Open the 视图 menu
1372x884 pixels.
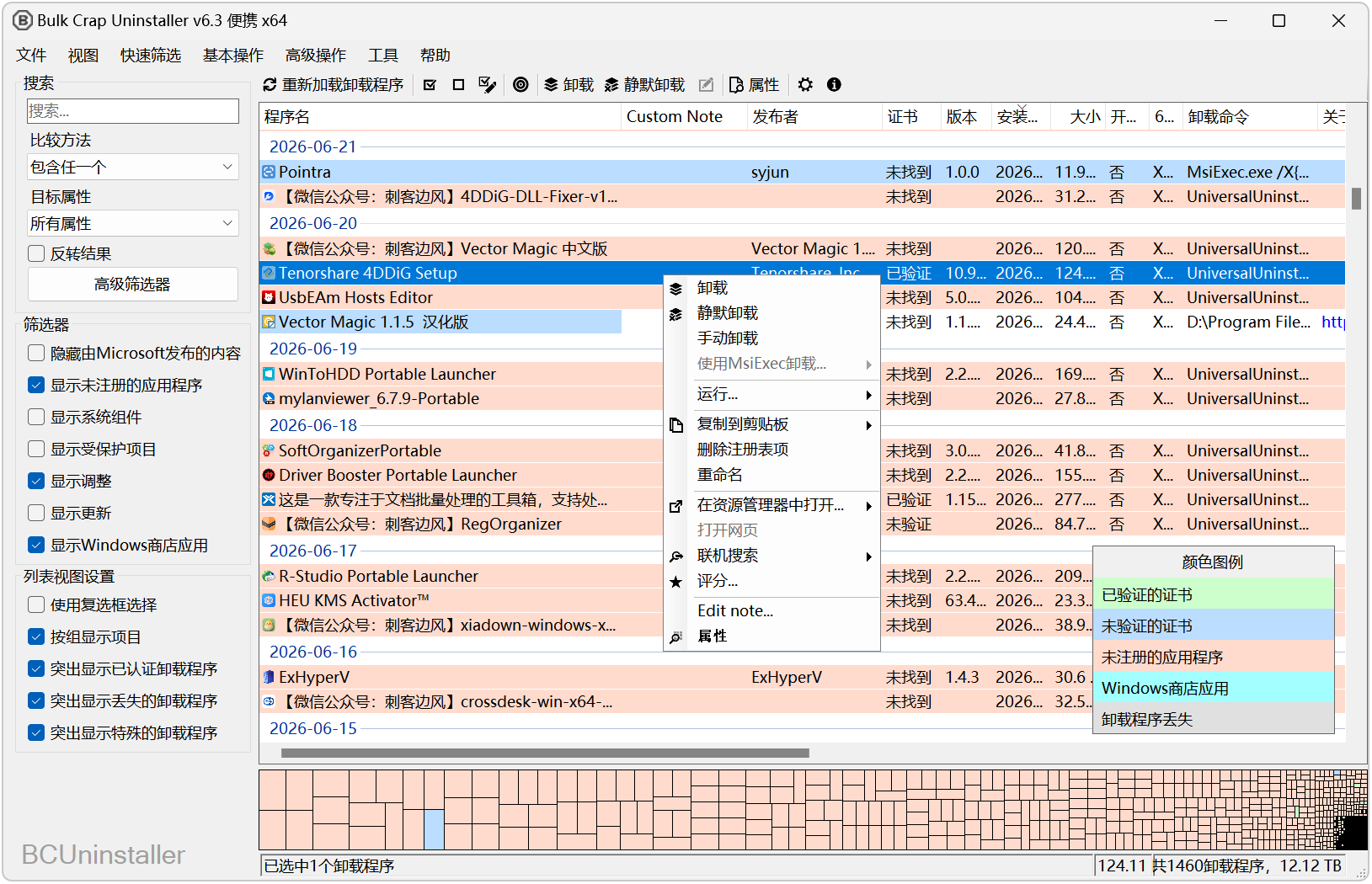point(83,56)
